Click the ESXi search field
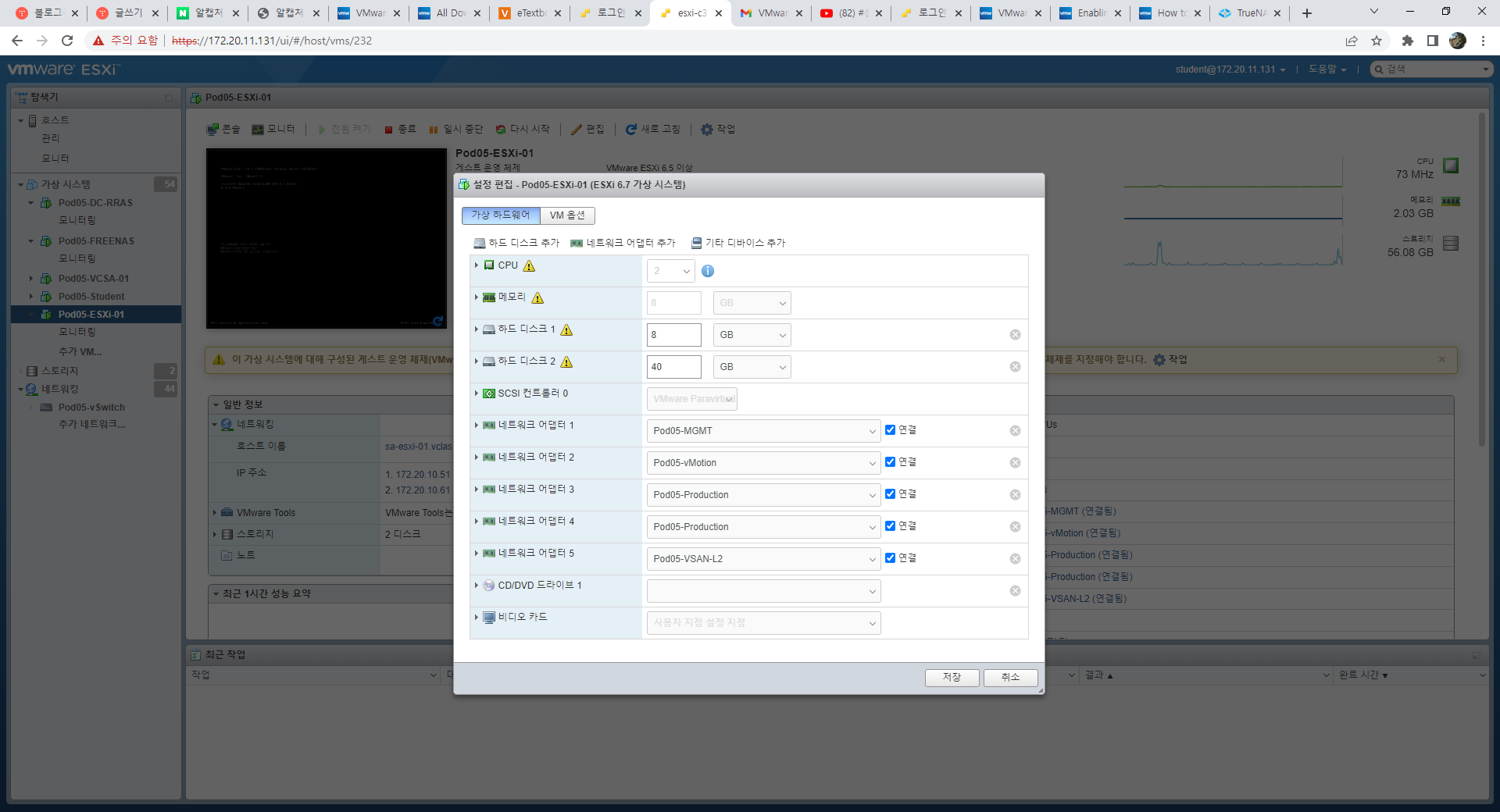The image size is (1500, 812). coord(1432,69)
